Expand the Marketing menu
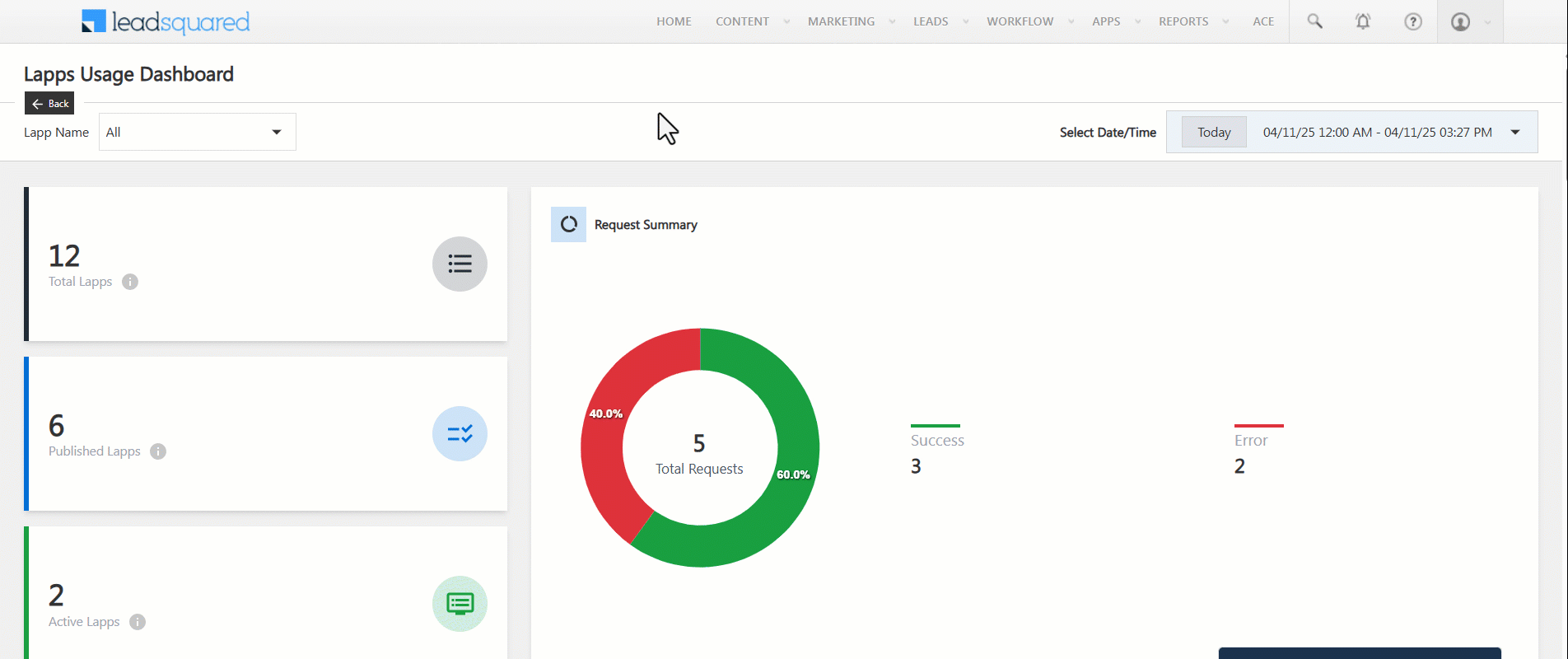The width and height of the screenshot is (1568, 659). (x=841, y=21)
